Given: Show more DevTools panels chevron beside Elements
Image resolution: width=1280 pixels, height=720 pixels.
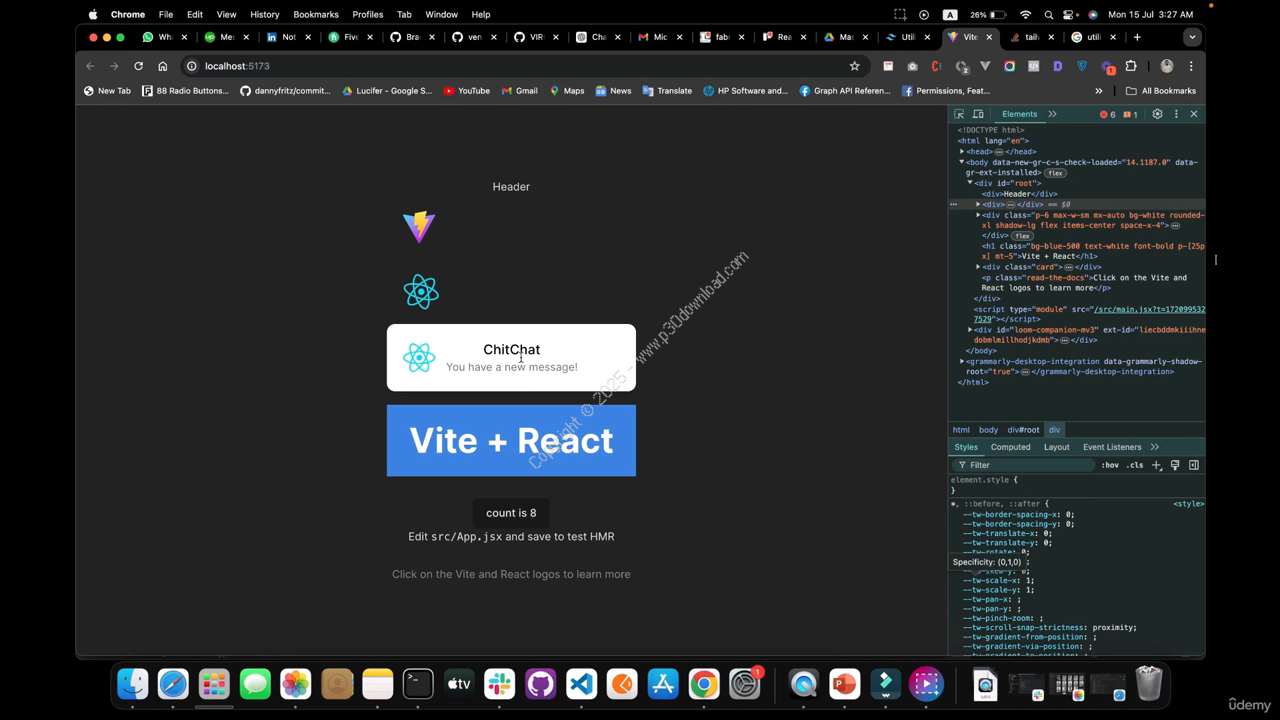Looking at the screenshot, I should (x=1052, y=114).
